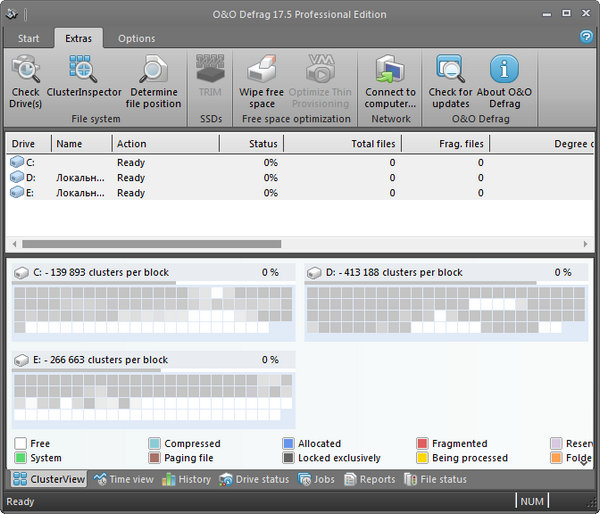Viewport: 600px width, 514px height.
Task: Select drive E: icon in list
Action: pos(16,192)
